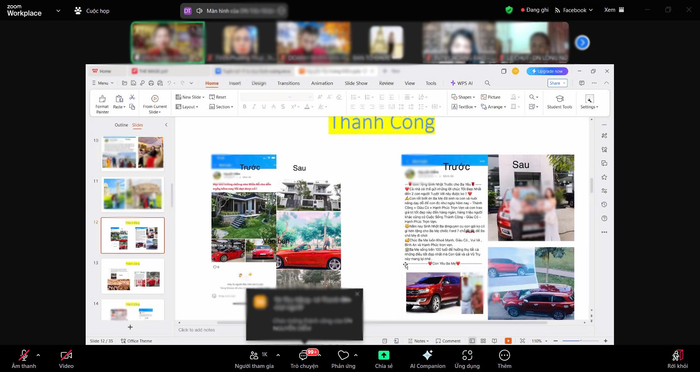Toggle Underline formatting
The height and width of the screenshot is (372, 700).
(264, 107)
